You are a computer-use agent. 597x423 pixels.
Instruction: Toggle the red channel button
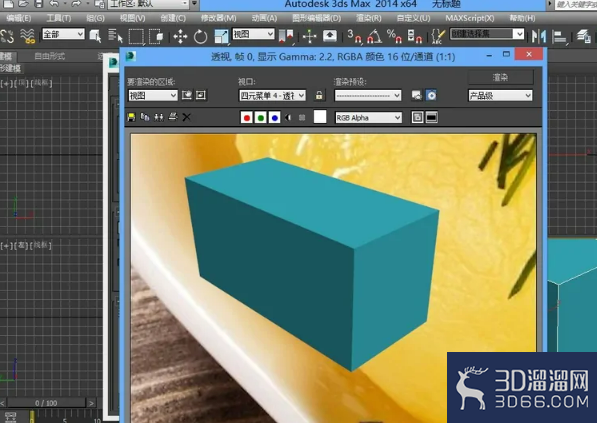click(247, 118)
